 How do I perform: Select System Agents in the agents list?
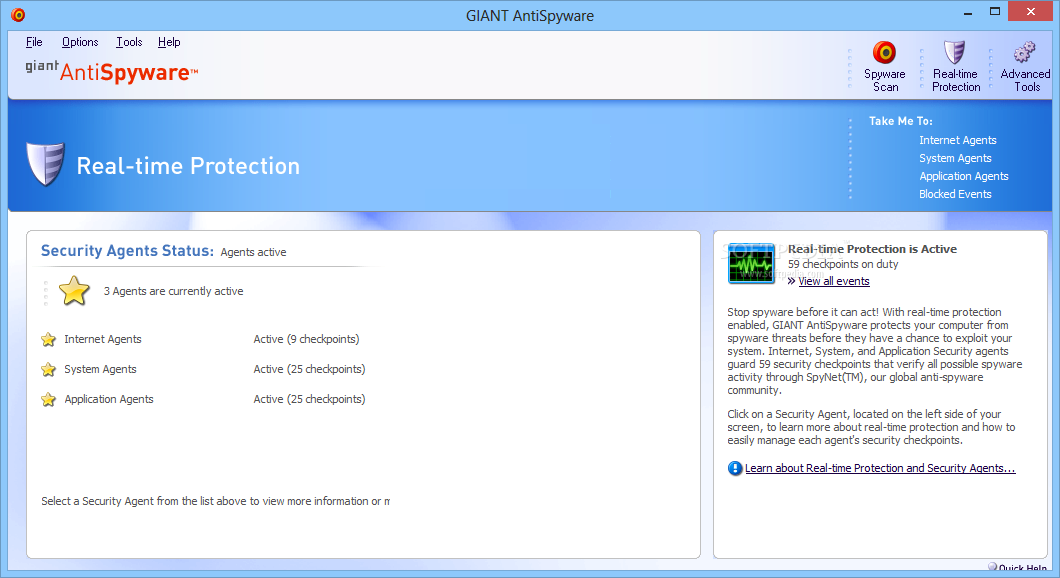pyautogui.click(x=100, y=369)
